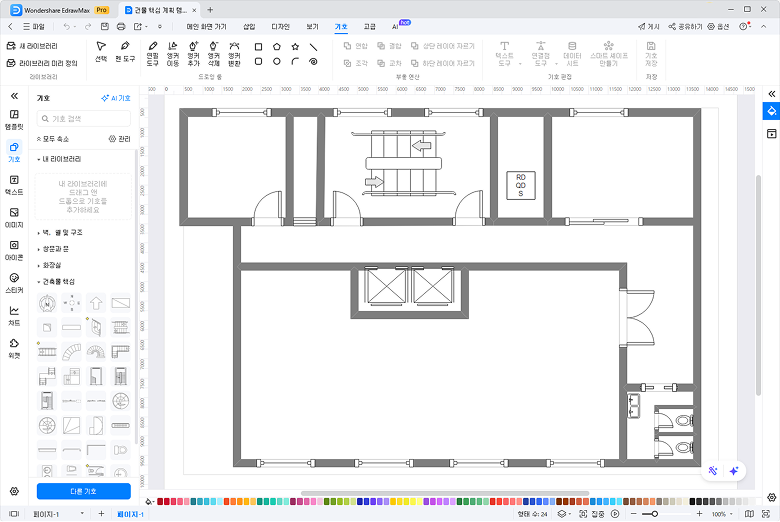Image resolution: width=780 pixels, height=522 pixels.
Task: Switch to the View tab (보기)
Action: [312, 26]
